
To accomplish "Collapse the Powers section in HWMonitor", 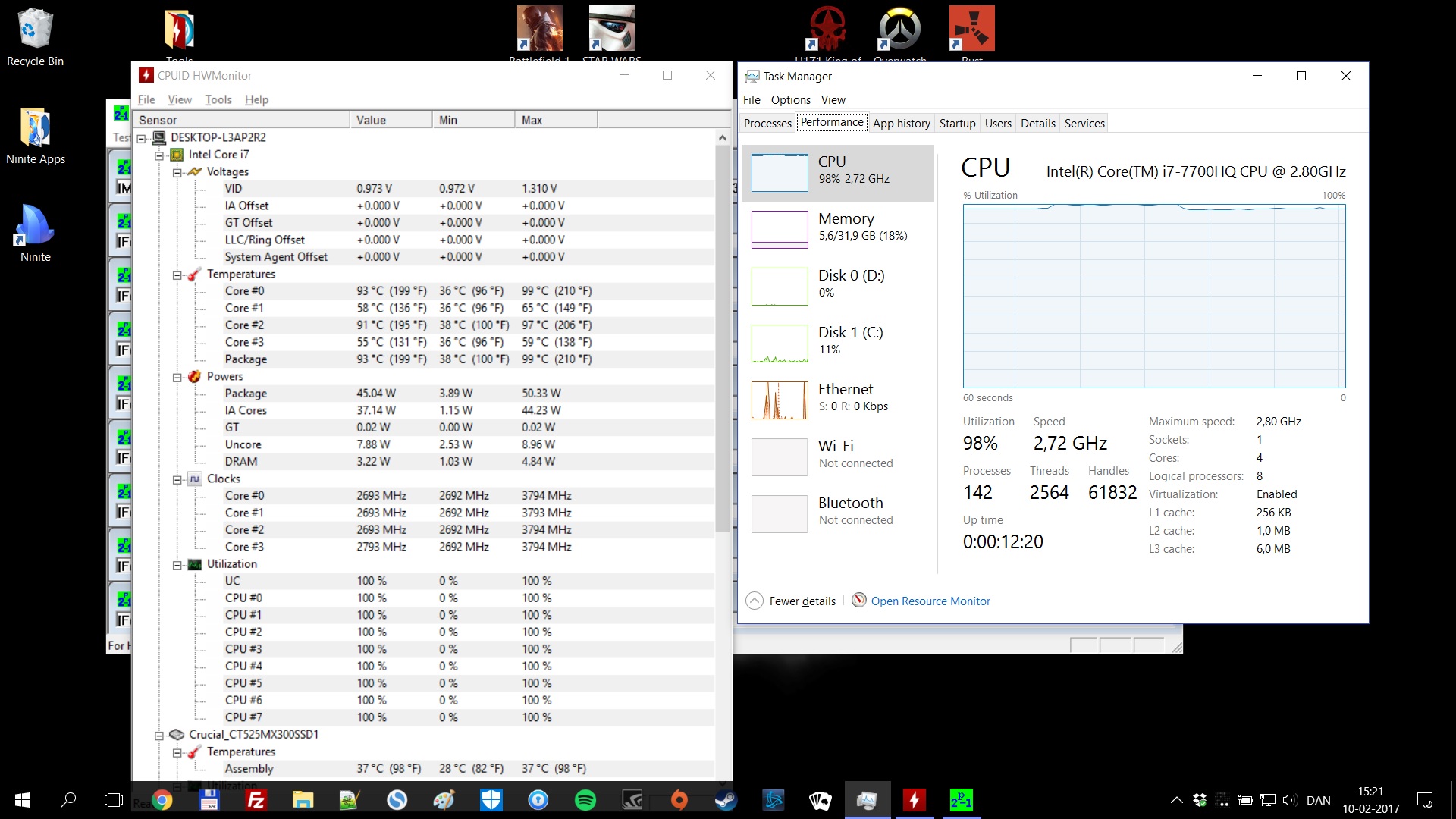I will (177, 377).
